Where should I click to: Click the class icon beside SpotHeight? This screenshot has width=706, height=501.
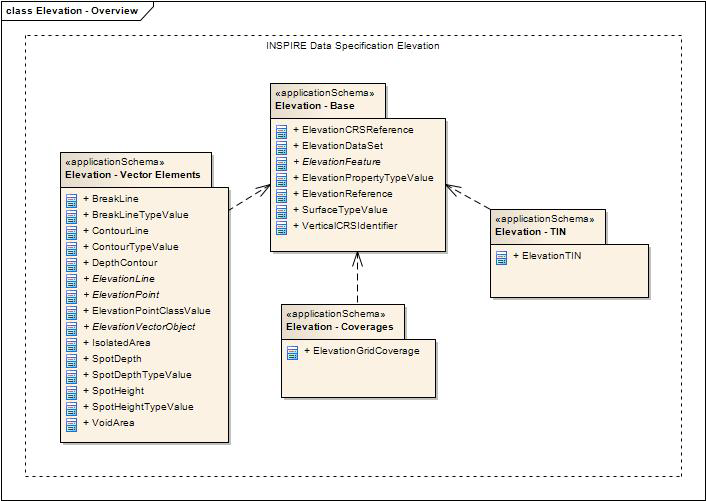(x=72, y=393)
